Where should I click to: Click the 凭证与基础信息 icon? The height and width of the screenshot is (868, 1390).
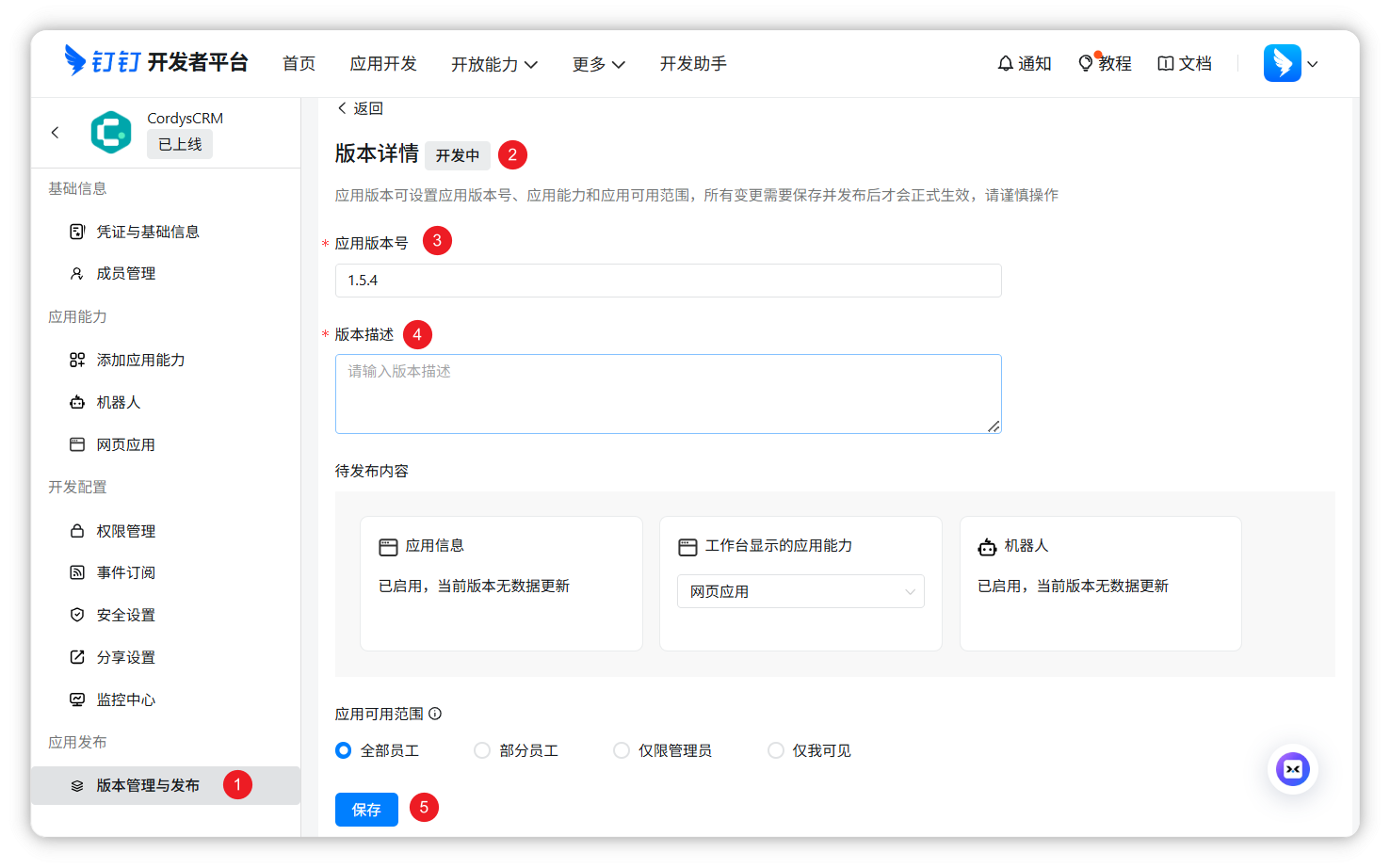point(77,232)
